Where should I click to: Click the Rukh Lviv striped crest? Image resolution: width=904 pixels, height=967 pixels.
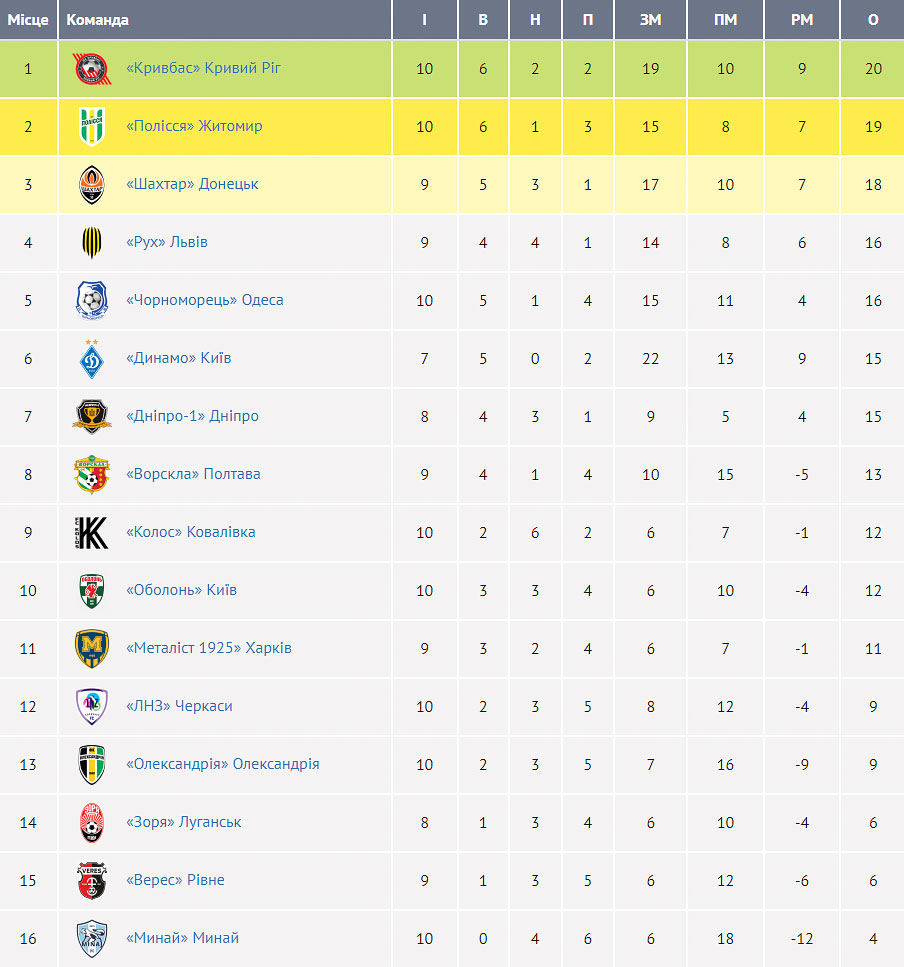click(x=92, y=242)
